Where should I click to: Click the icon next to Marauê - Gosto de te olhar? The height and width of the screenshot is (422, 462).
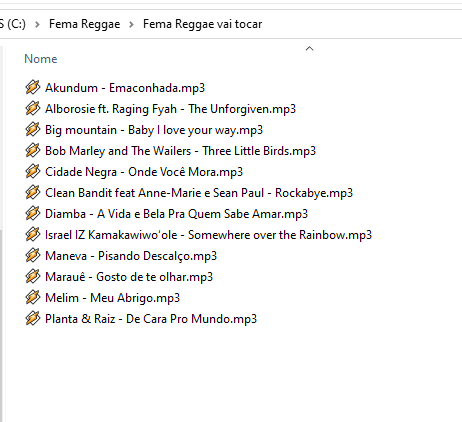tap(32, 277)
